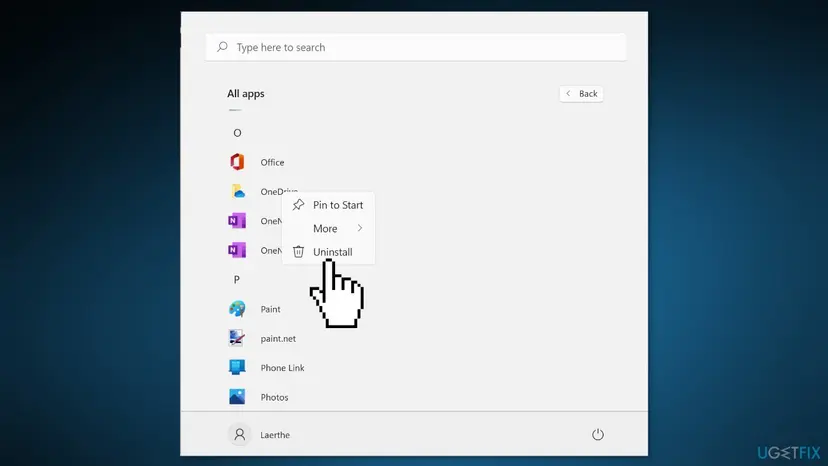The width and height of the screenshot is (828, 466).
Task: Open Laerthe account name
Action: tap(275, 435)
